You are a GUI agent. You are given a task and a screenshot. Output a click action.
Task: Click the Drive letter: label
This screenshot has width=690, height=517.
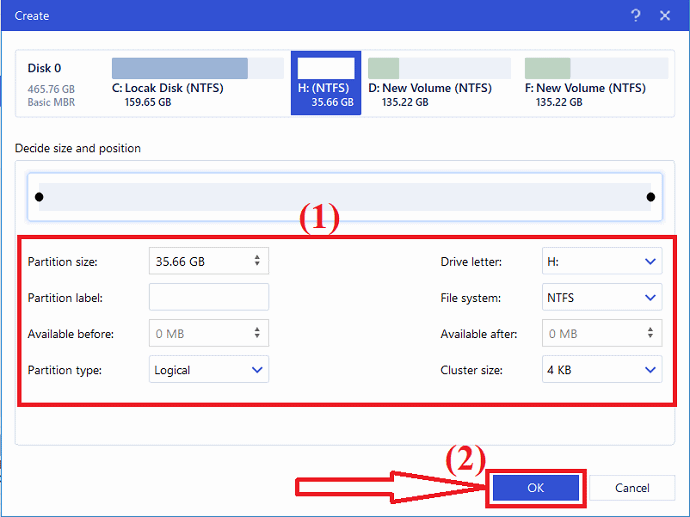pyautogui.click(x=471, y=262)
